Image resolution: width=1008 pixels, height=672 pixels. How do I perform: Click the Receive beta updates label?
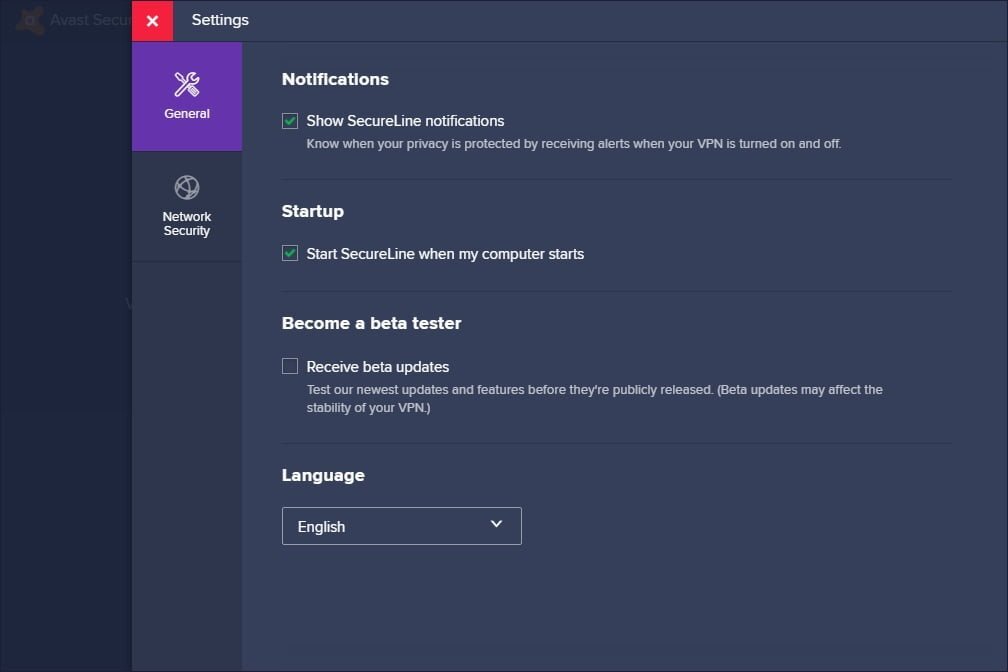[377, 367]
